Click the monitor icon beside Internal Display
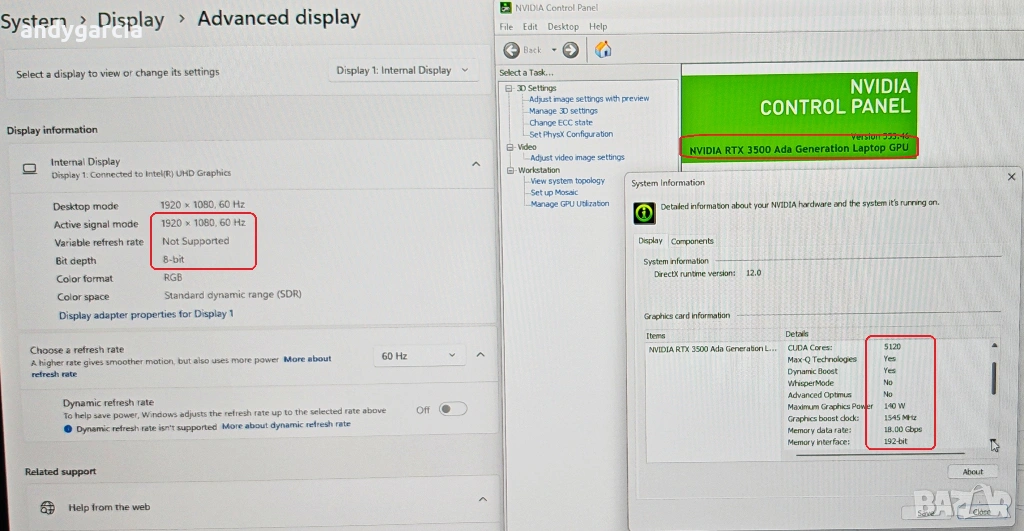1024x531 pixels. pyautogui.click(x=30, y=168)
